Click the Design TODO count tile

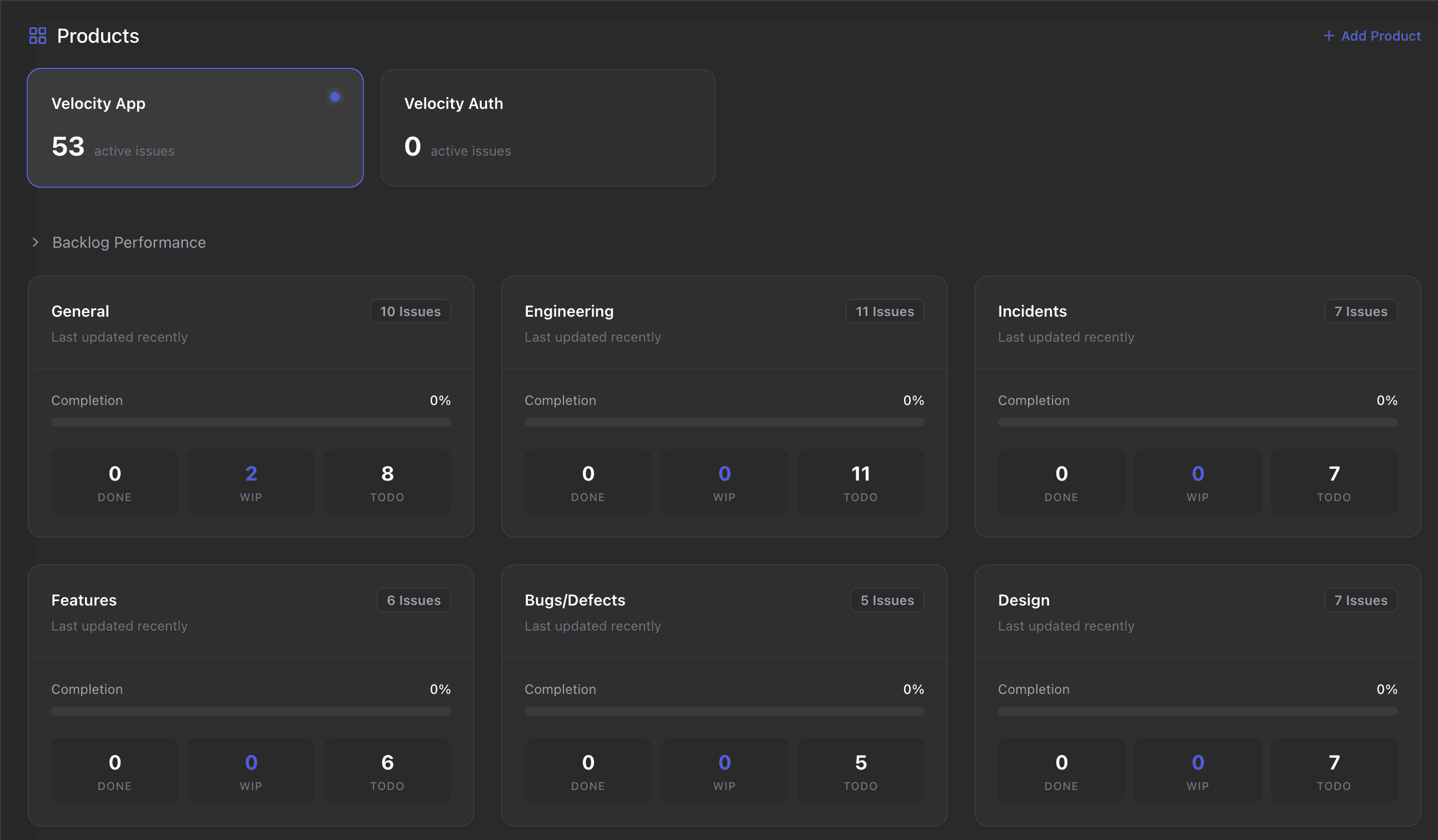click(x=1333, y=771)
